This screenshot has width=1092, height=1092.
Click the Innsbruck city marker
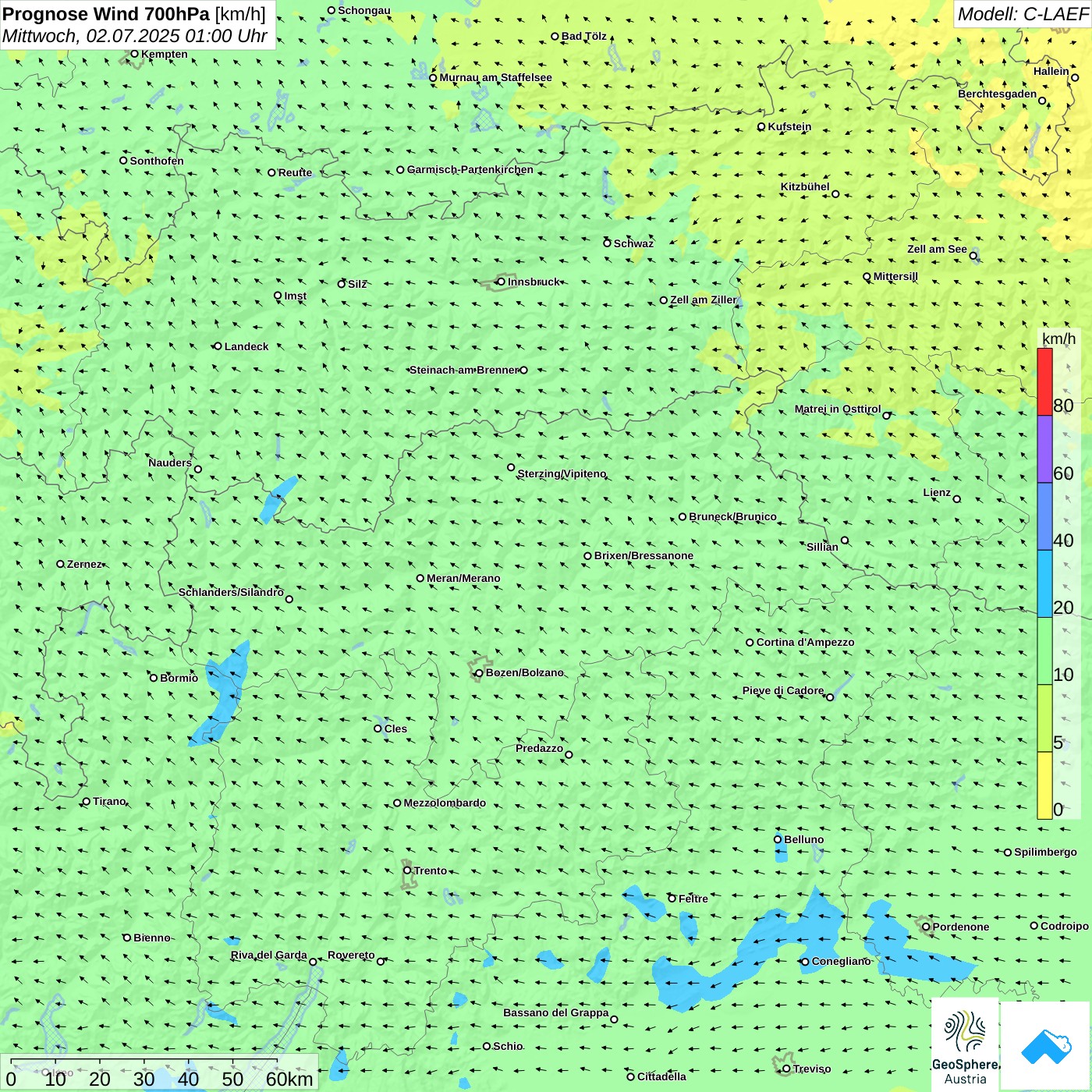pos(502,282)
